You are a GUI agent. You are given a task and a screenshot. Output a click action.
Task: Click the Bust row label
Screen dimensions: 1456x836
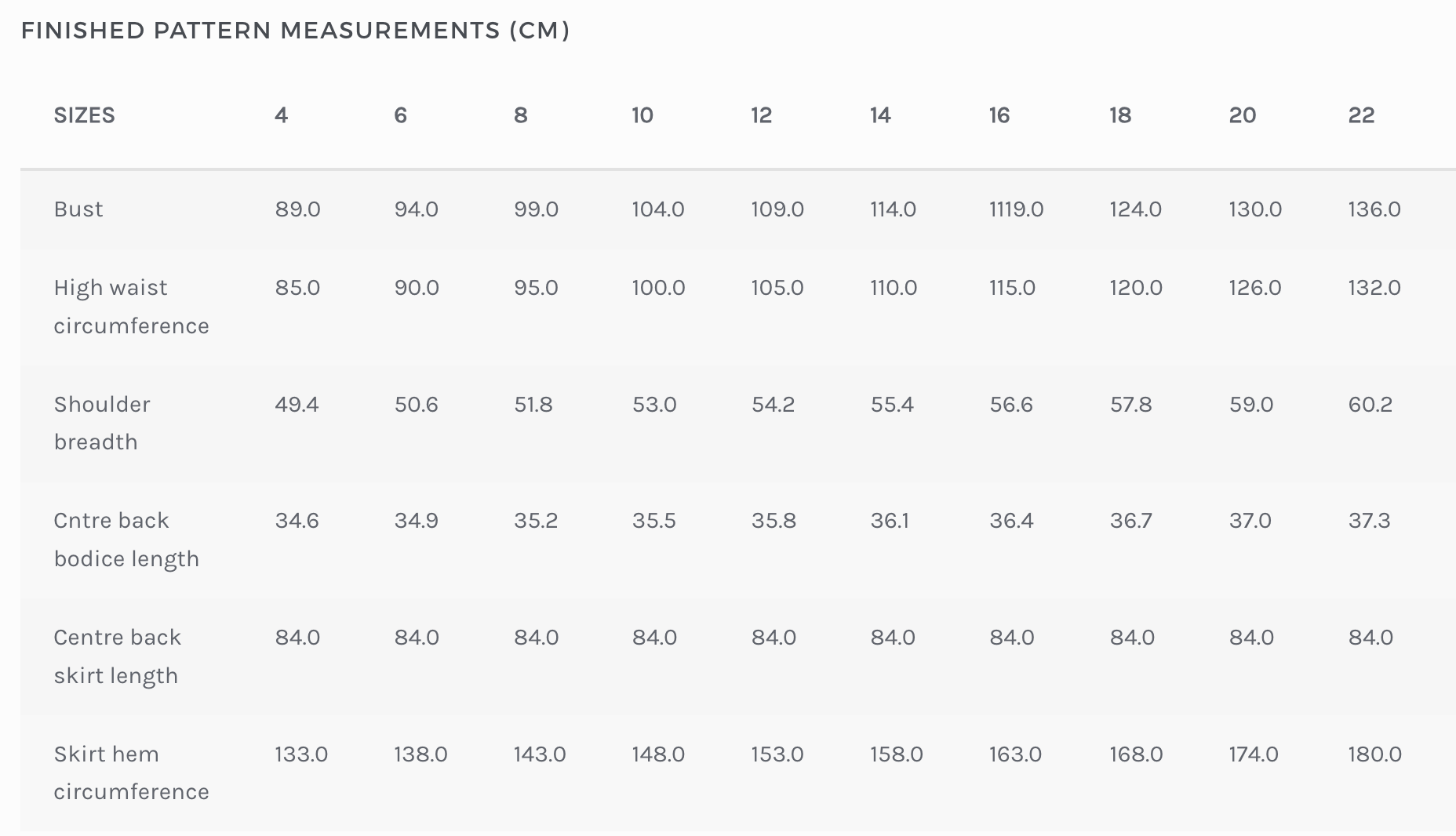pos(78,209)
